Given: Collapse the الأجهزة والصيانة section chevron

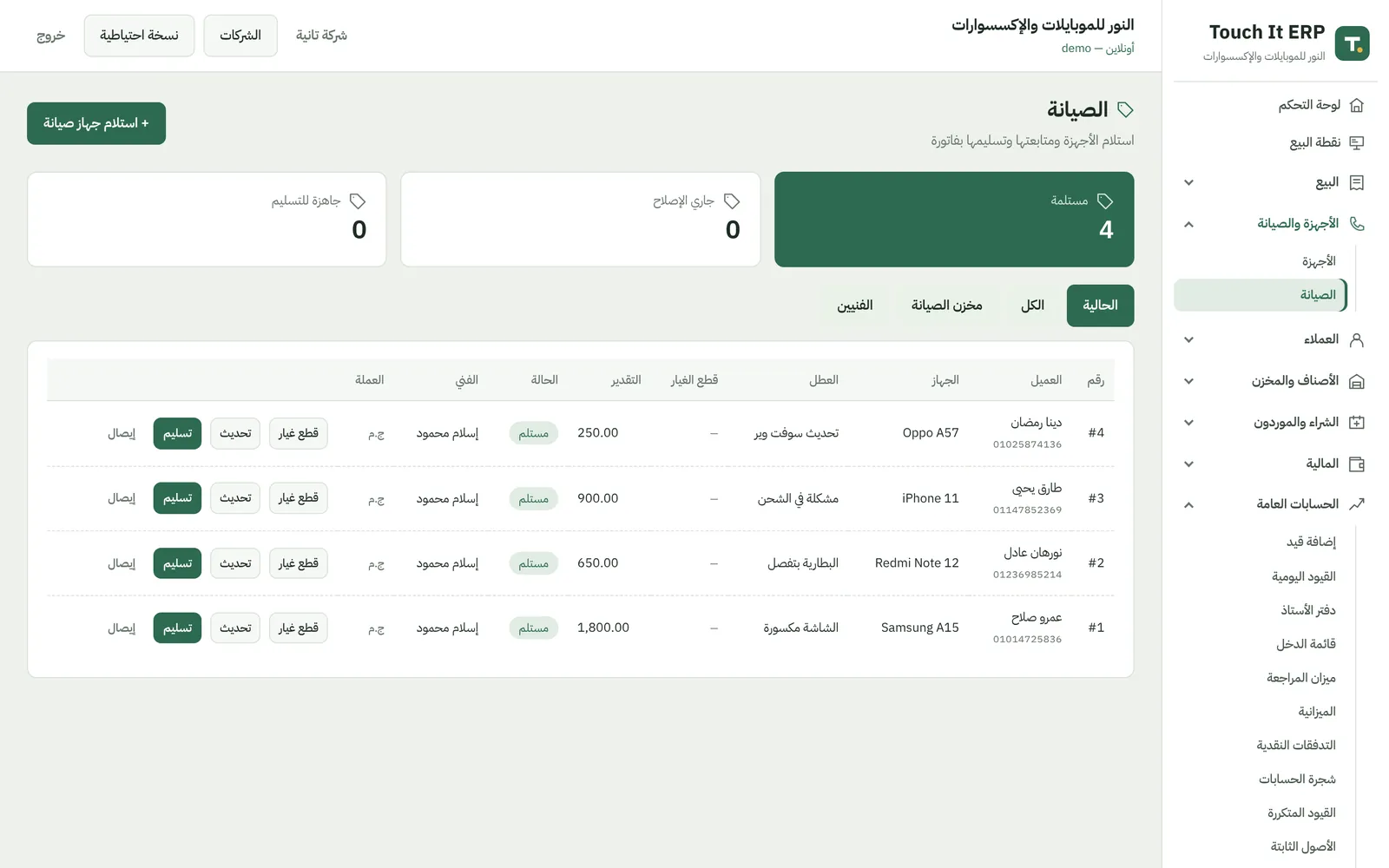Looking at the screenshot, I should [x=1189, y=224].
